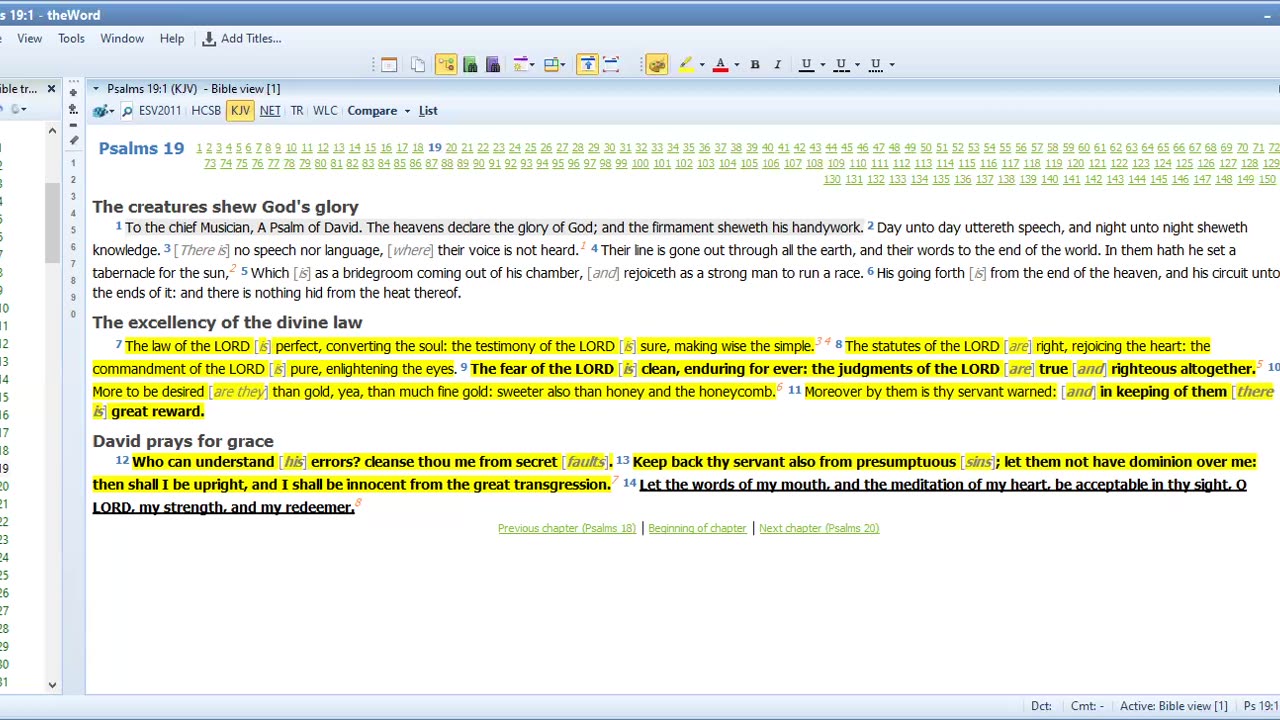The width and height of the screenshot is (1280, 720).
Task: Toggle the Bible tree structure icon
Action: click(446, 64)
